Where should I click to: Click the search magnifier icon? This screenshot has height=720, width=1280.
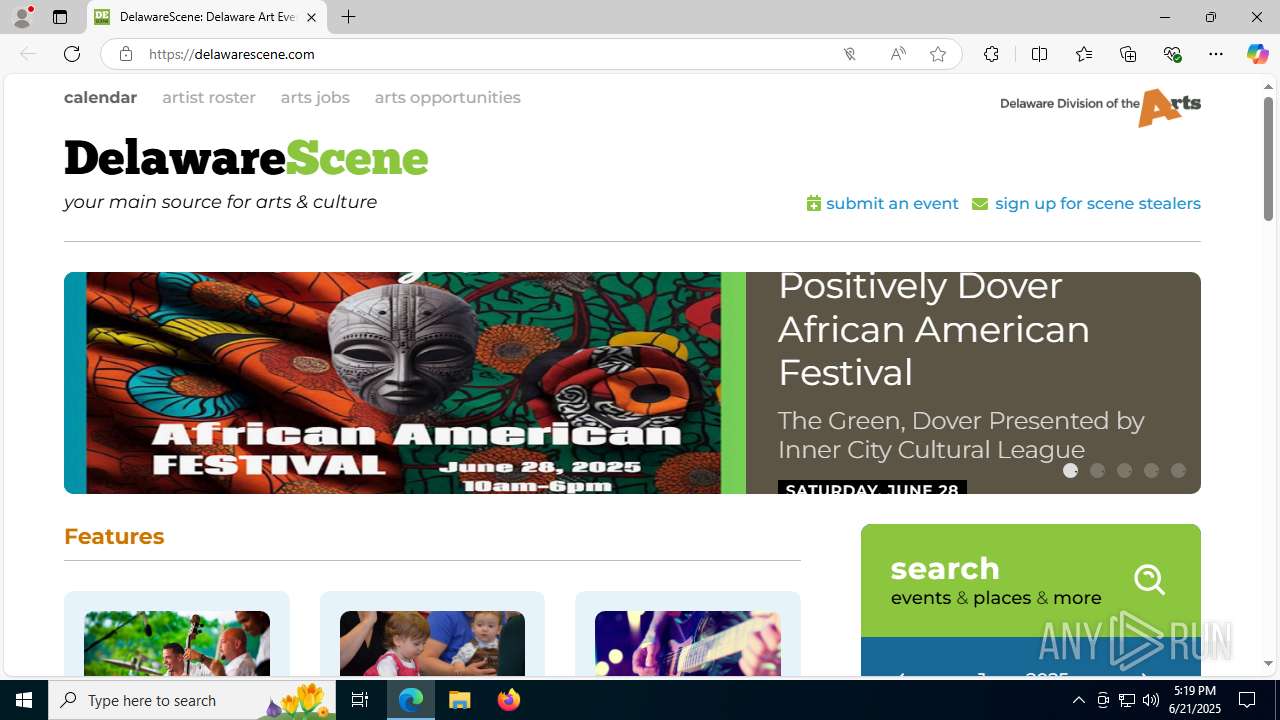1149,579
